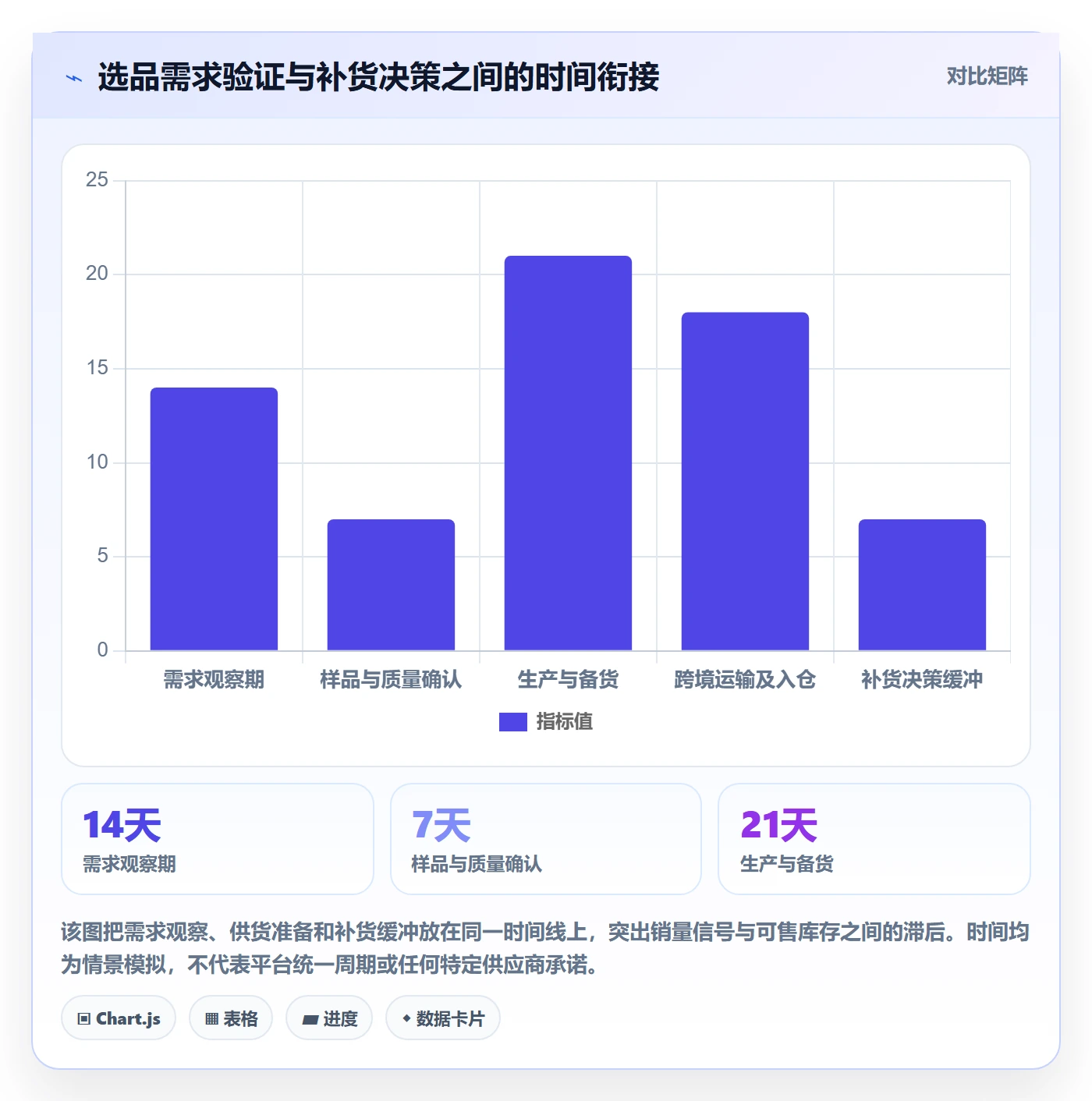Open the 21天 生产与备货 data card
Image resolution: width=1092 pixels, height=1101 pixels.
click(x=874, y=839)
